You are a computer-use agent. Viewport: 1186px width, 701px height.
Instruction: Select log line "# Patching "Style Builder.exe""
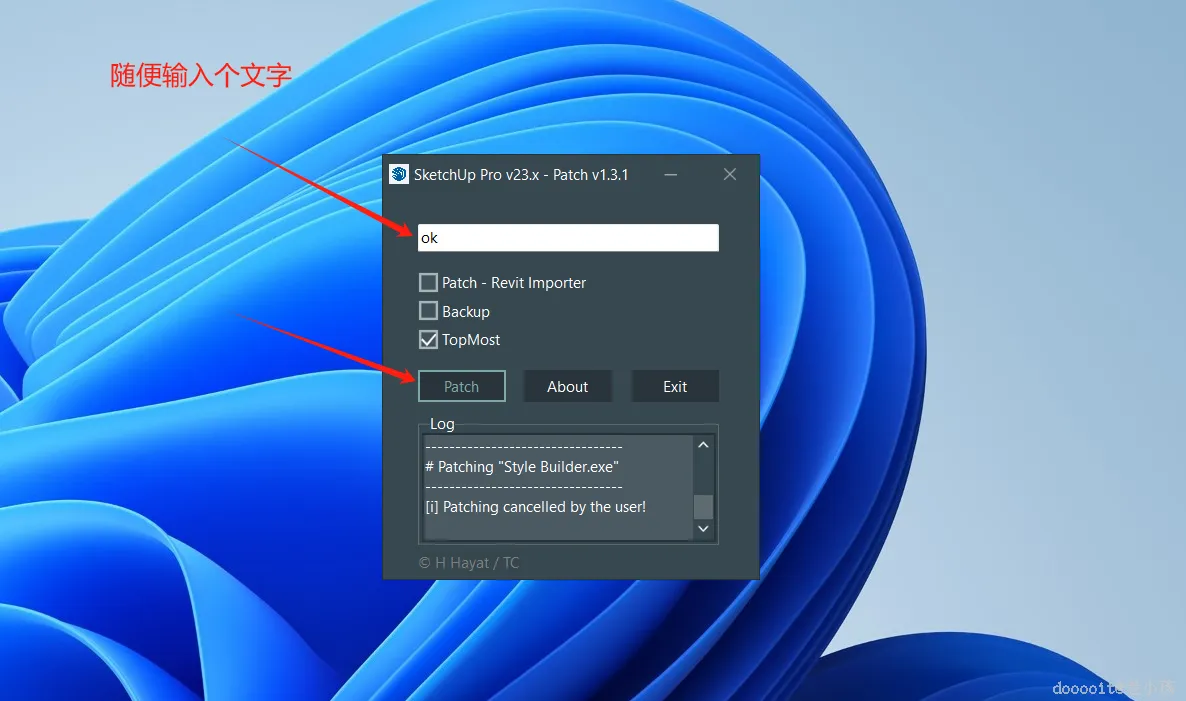tap(522, 467)
